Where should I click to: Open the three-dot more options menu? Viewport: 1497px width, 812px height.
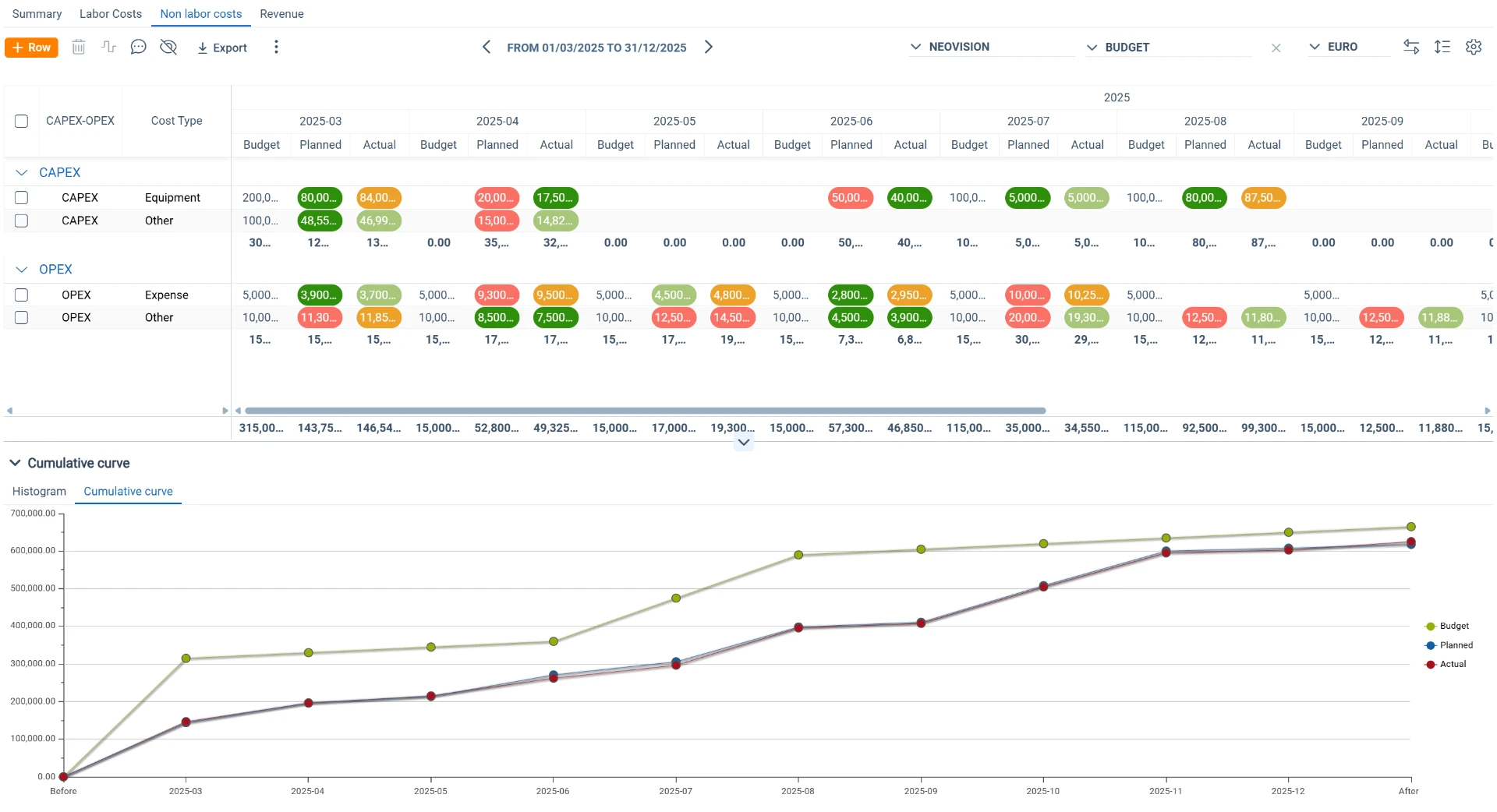(x=276, y=48)
